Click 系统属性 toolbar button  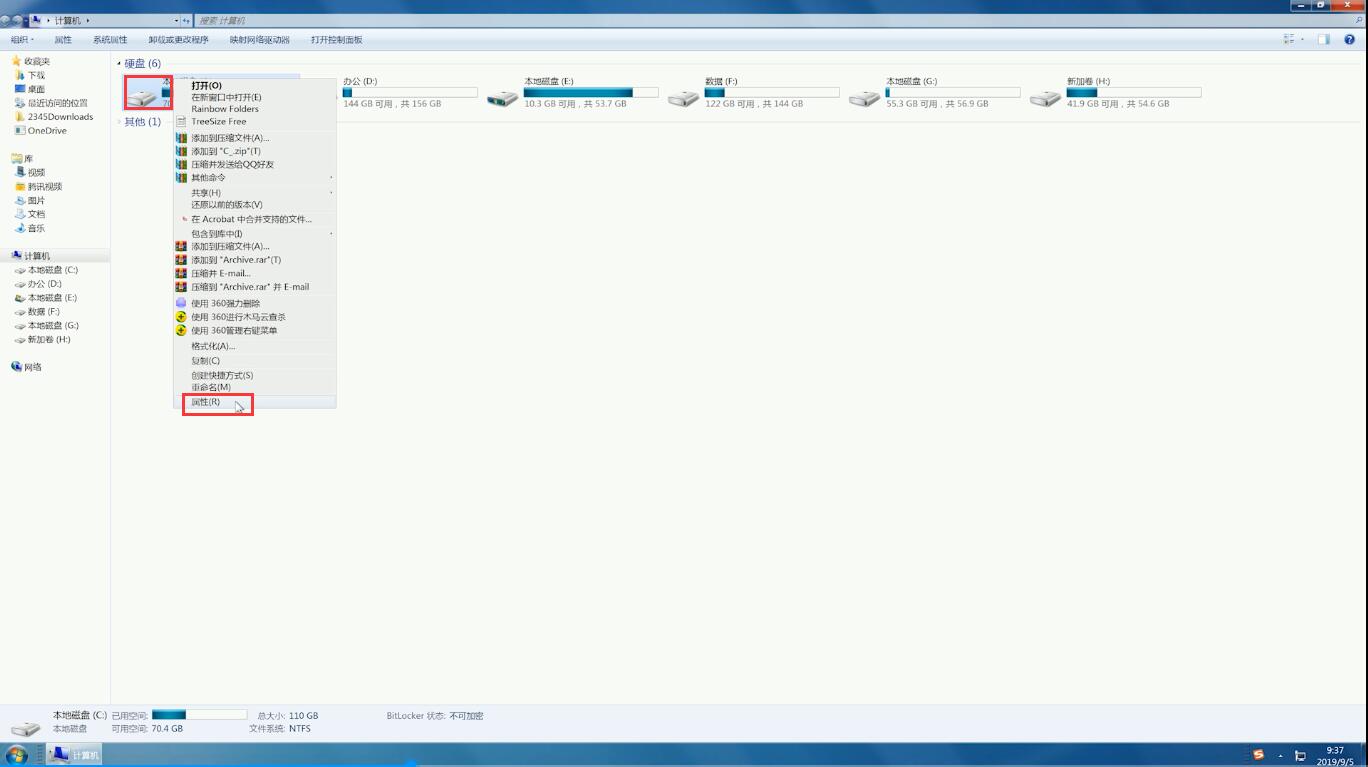click(x=110, y=40)
